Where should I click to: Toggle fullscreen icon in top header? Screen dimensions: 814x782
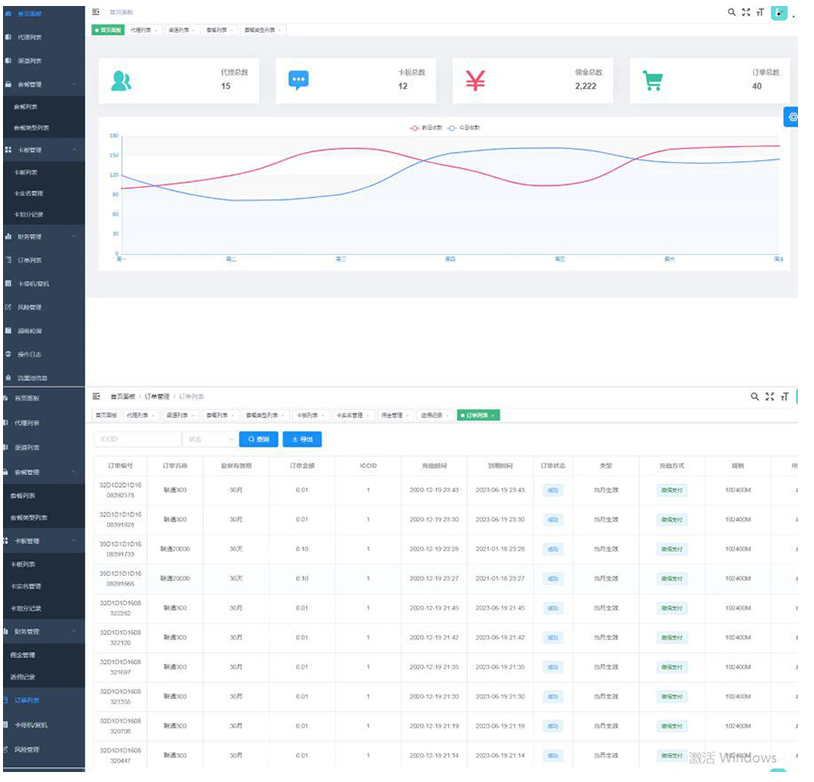pyautogui.click(x=746, y=12)
